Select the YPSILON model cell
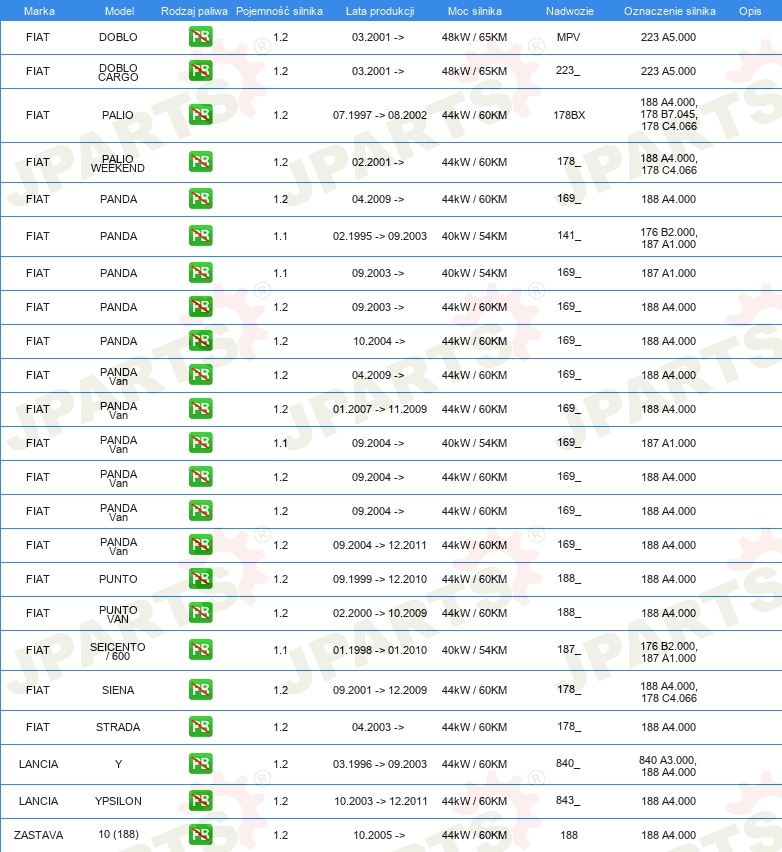782x852 pixels. (118, 801)
